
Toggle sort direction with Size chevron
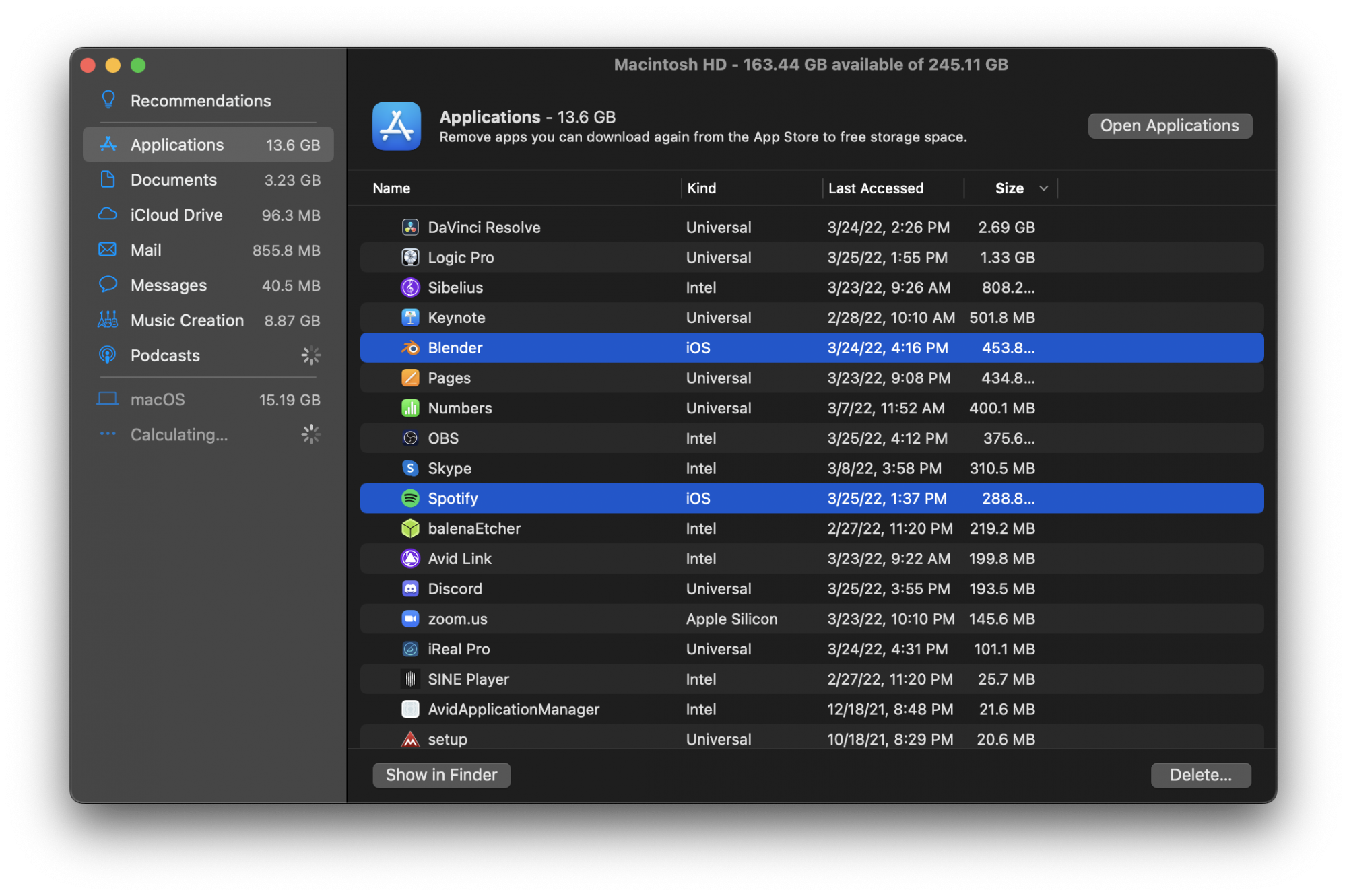tap(1044, 188)
